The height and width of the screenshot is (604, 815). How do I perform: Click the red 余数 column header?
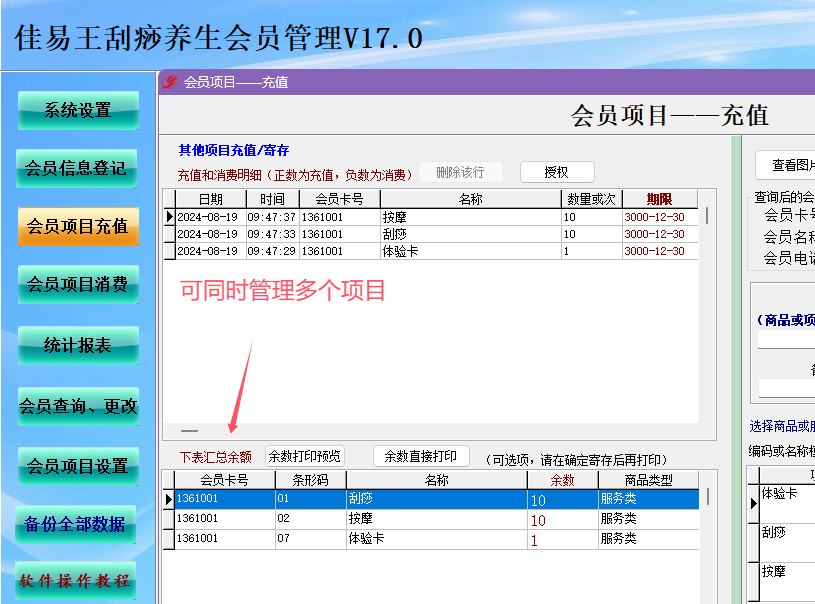(x=562, y=480)
